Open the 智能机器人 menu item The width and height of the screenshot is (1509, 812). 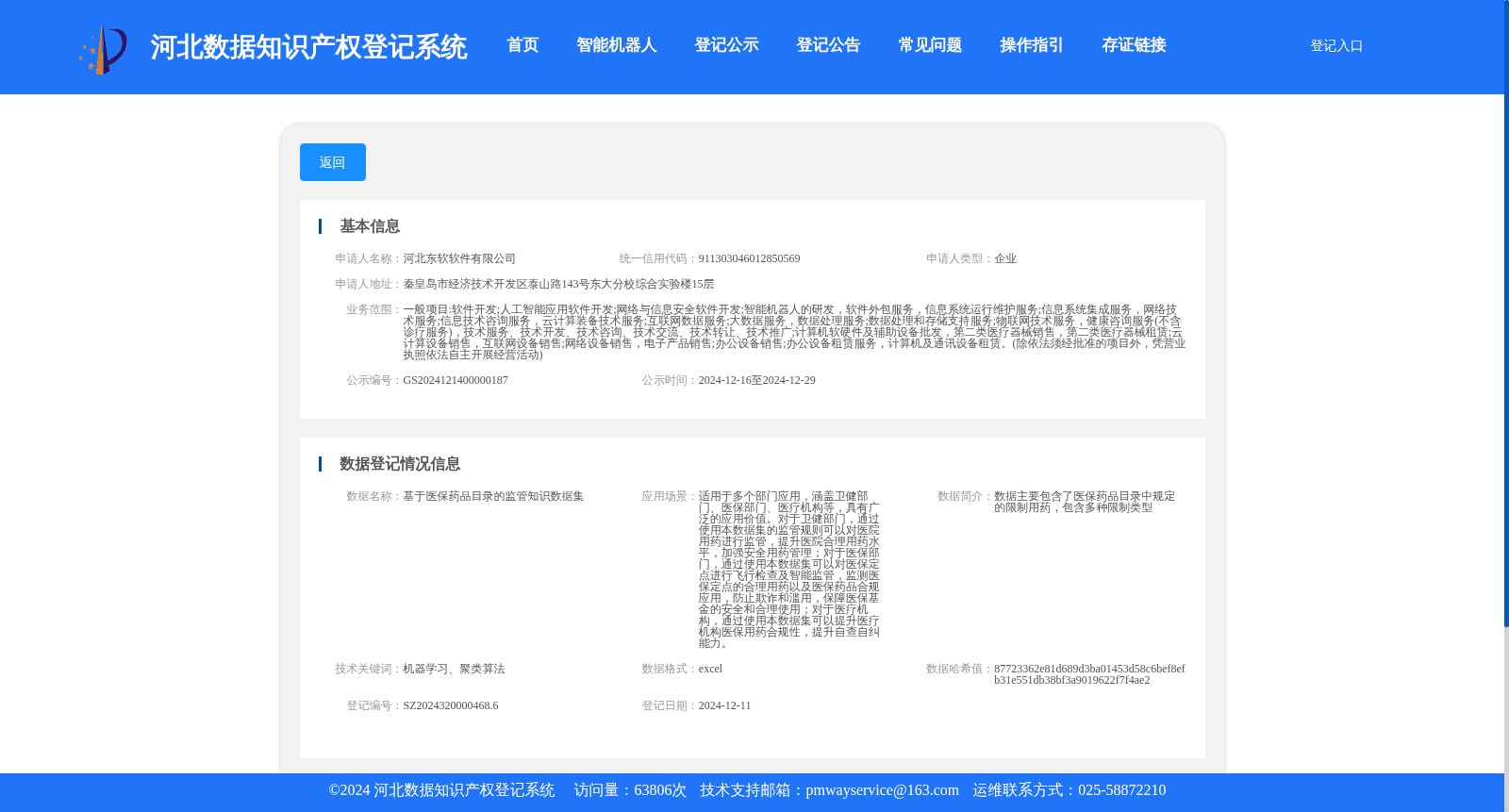617,45
